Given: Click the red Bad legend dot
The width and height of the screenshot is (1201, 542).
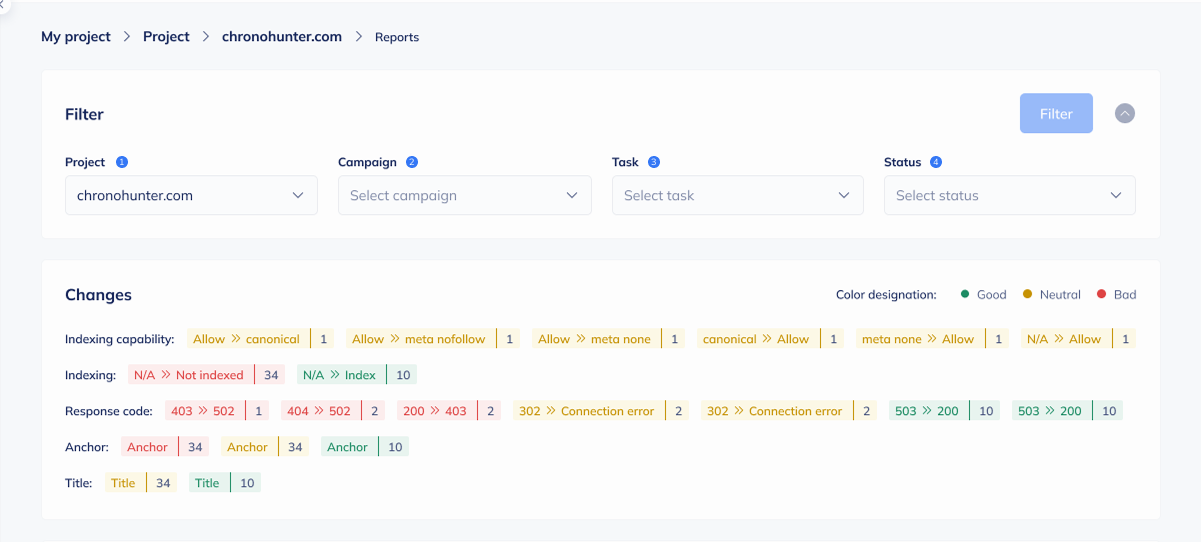Looking at the screenshot, I should pos(1101,294).
